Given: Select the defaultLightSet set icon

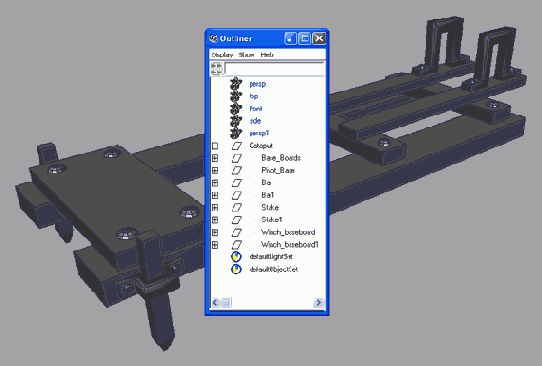Looking at the screenshot, I should click(236, 257).
